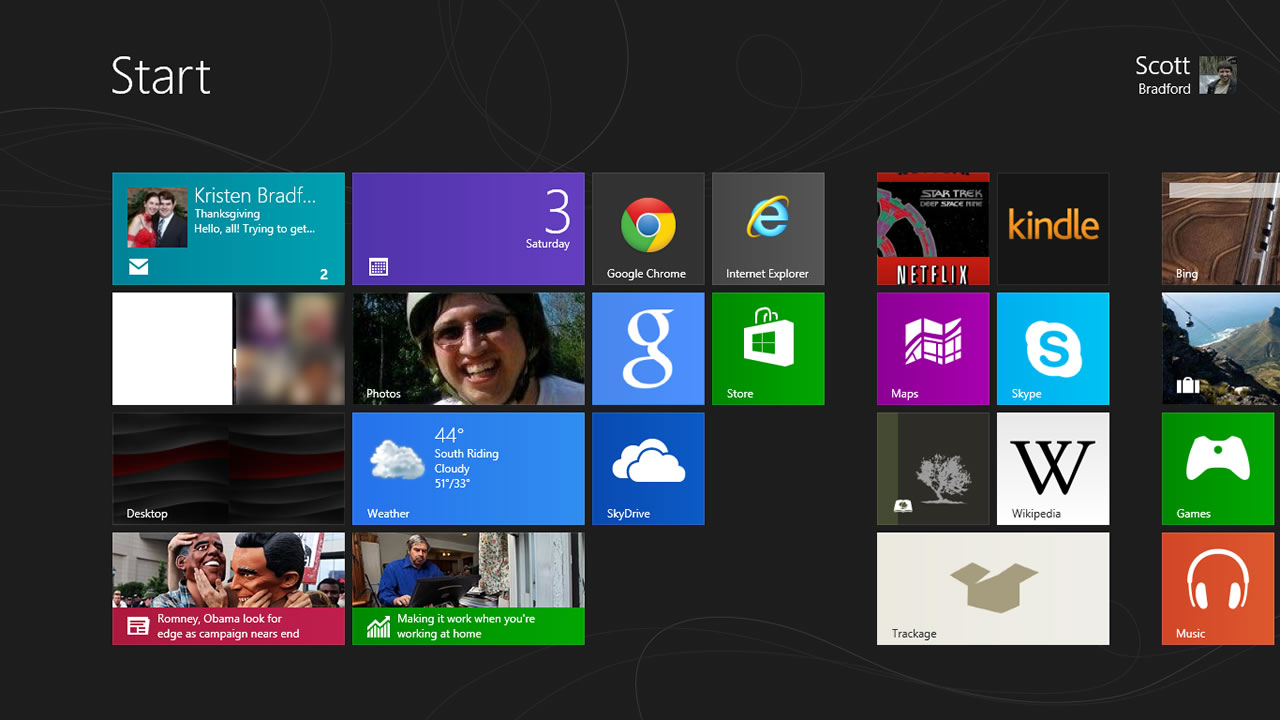Switch to the Desktop tile
The width and height of the screenshot is (1280, 720).
228,468
